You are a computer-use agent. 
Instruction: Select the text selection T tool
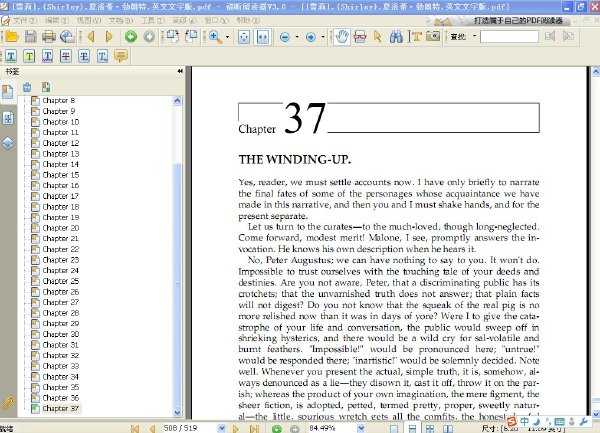coord(416,37)
